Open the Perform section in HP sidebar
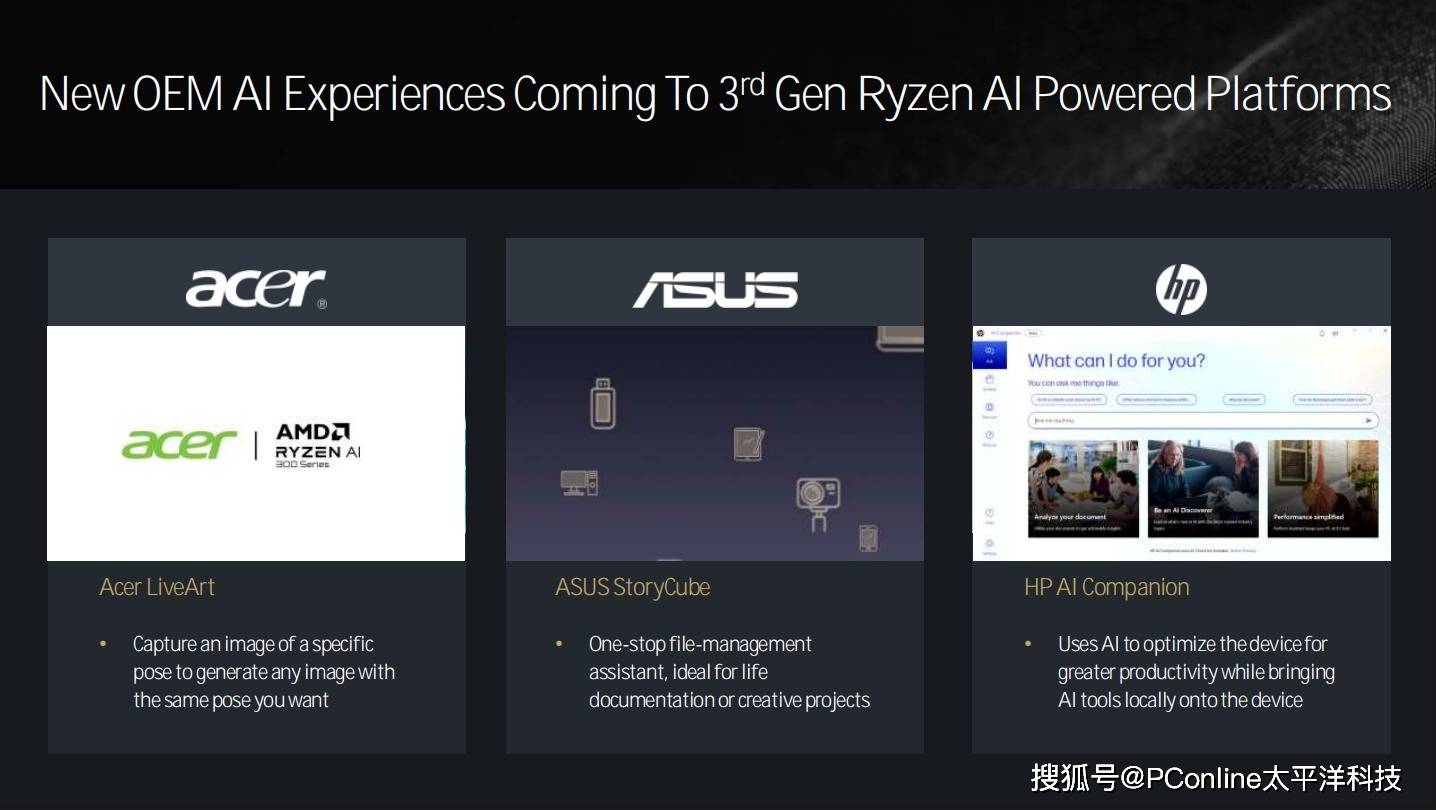 tap(989, 438)
